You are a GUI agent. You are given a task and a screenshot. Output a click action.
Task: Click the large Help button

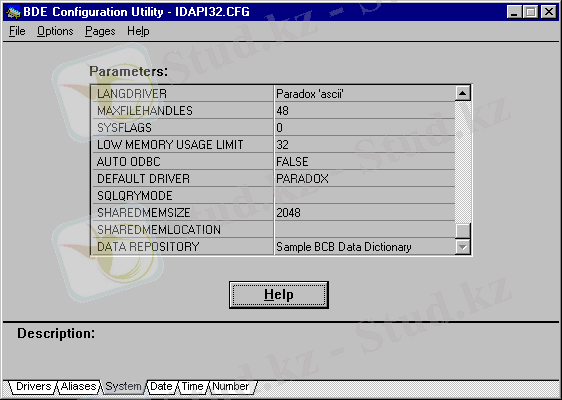pos(279,295)
